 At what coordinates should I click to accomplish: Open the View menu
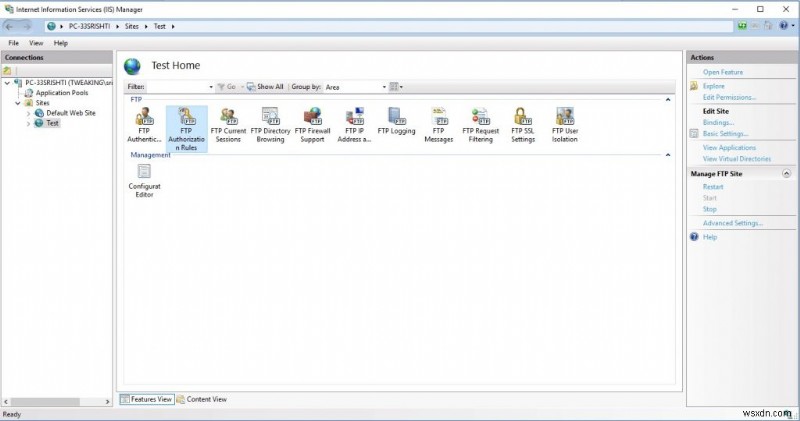(x=36, y=43)
